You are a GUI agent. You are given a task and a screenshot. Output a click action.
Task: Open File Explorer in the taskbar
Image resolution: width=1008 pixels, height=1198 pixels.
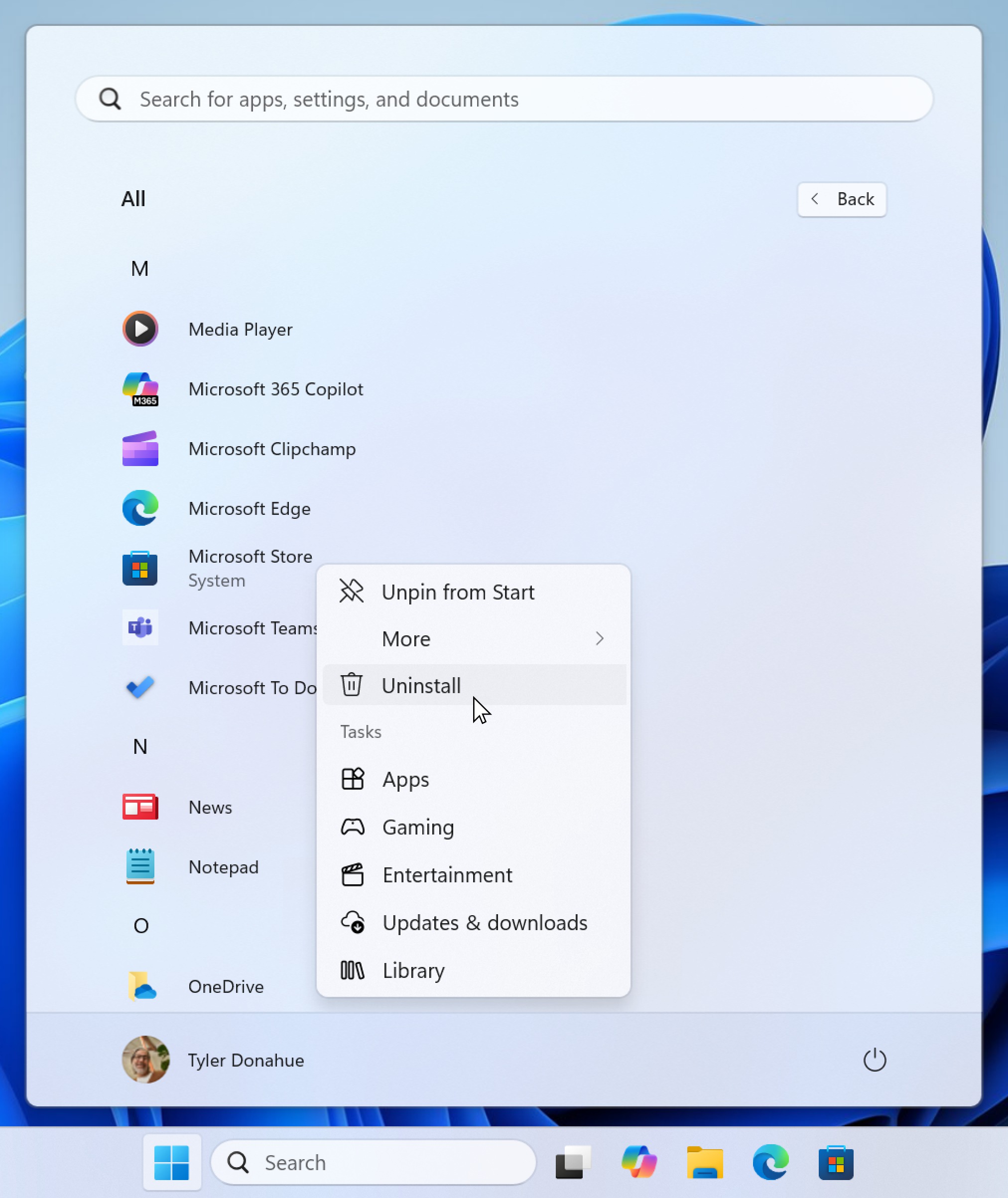(705, 1162)
